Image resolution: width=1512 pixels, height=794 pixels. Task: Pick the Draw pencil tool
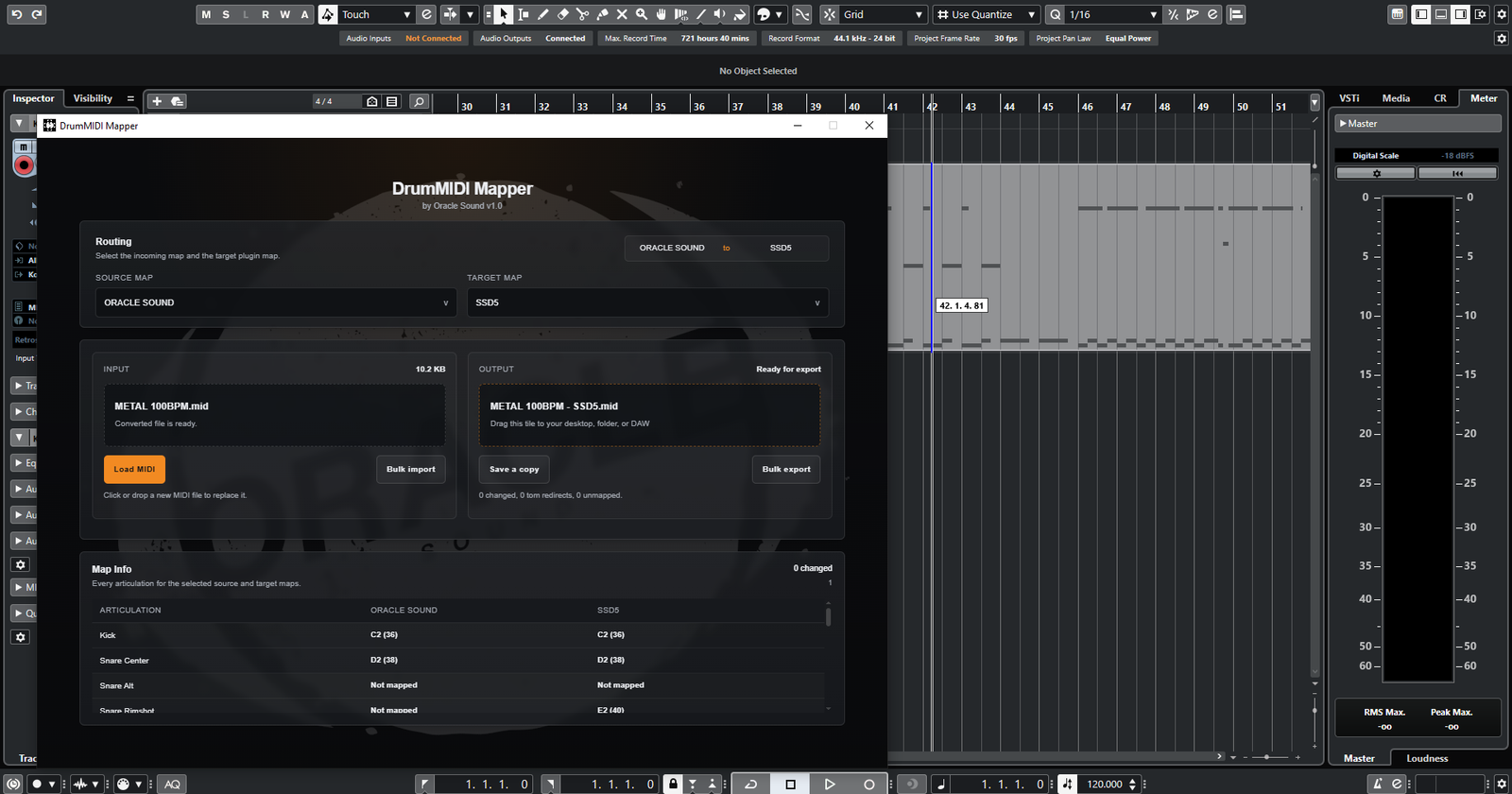coord(542,14)
